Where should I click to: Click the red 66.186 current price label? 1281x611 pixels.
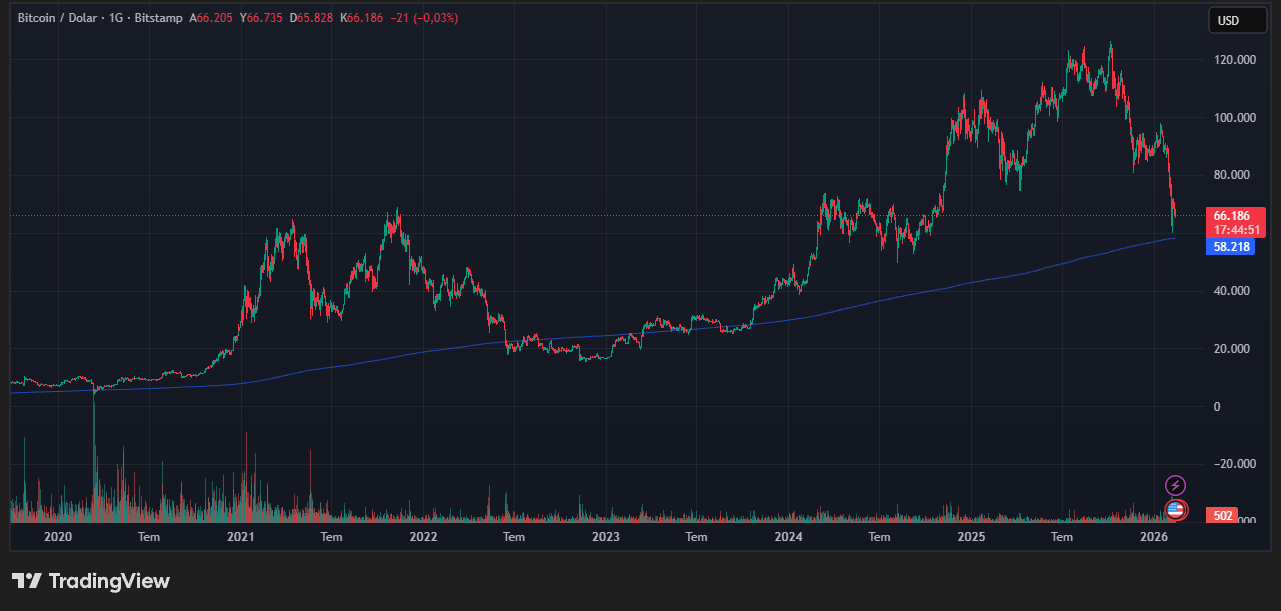(1233, 216)
